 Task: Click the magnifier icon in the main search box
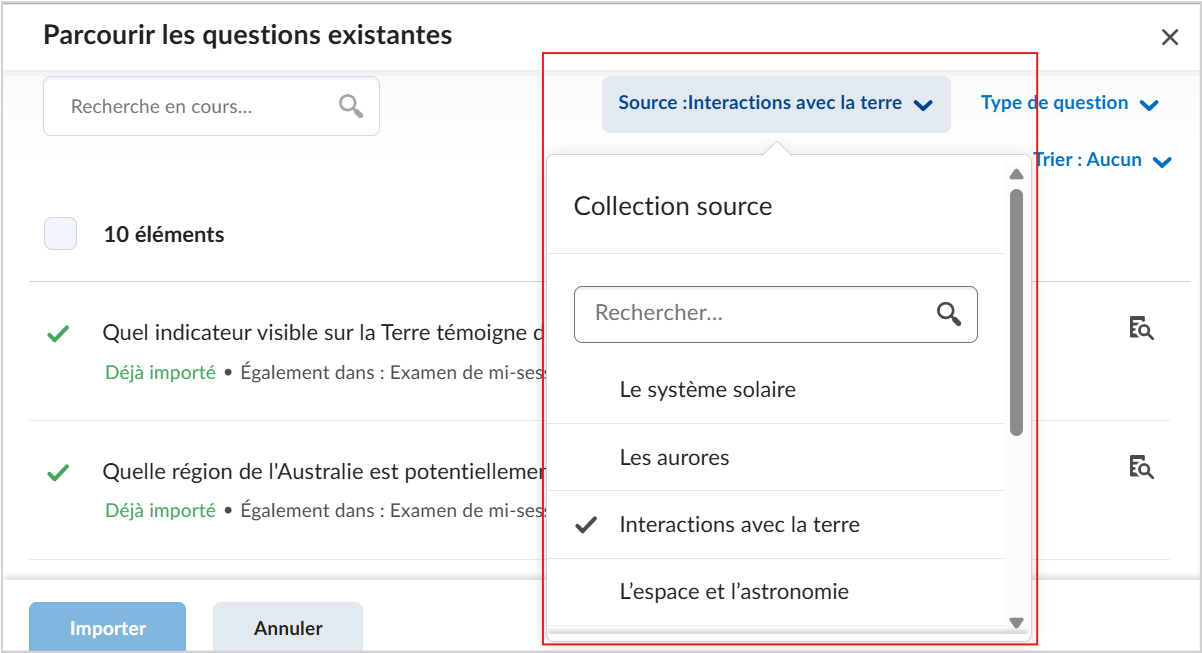[x=351, y=106]
